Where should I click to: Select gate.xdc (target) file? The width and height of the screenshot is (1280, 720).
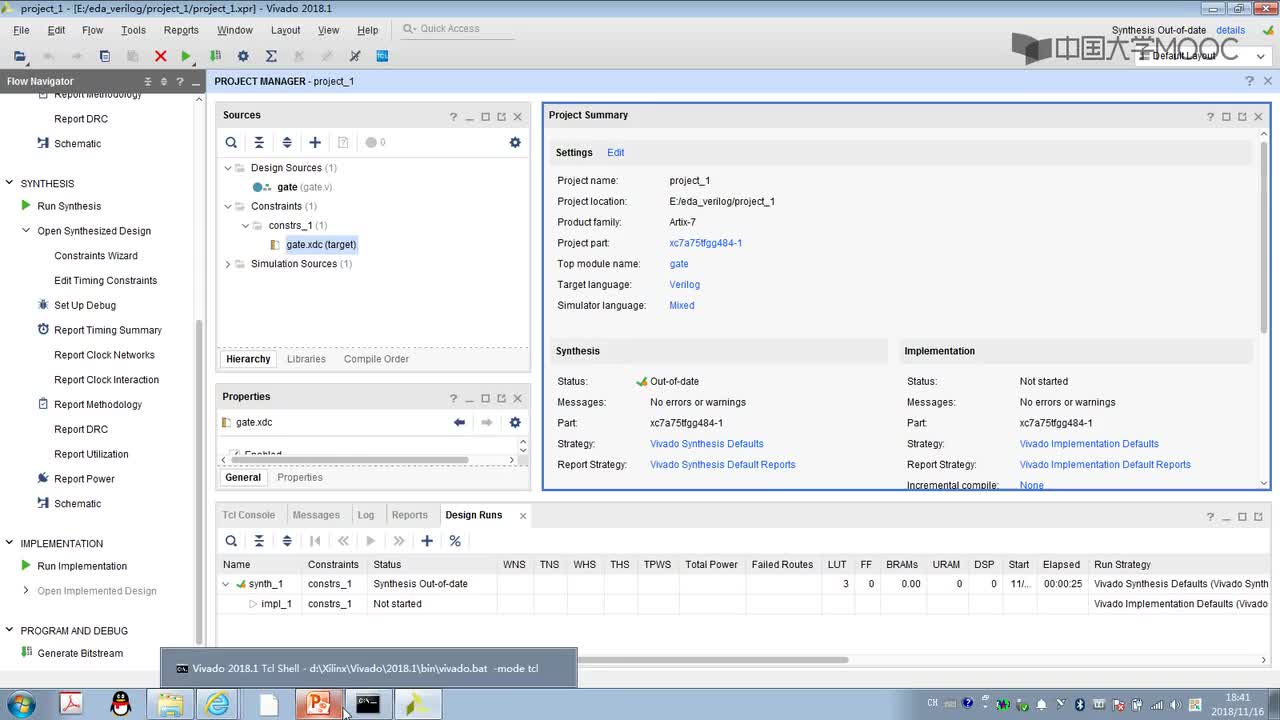[x=321, y=245]
